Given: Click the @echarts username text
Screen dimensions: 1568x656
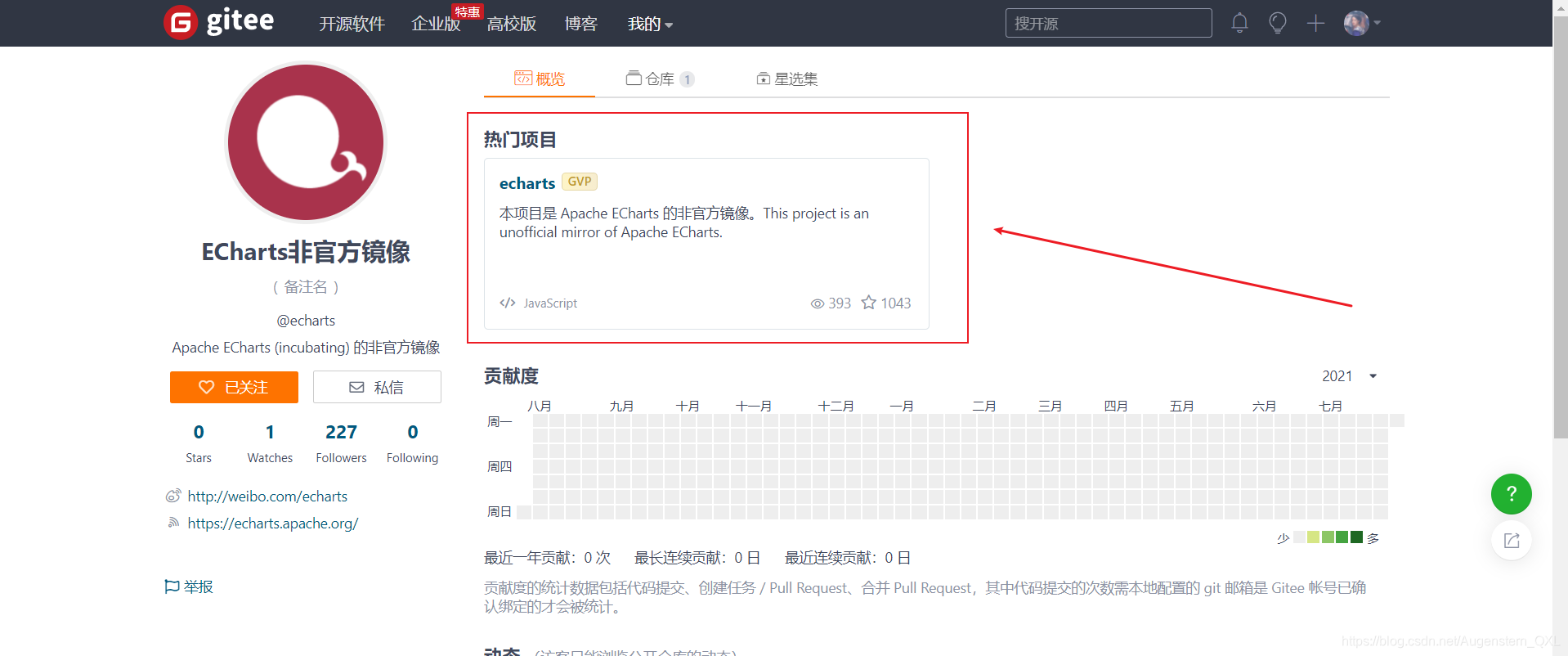Looking at the screenshot, I should click(x=306, y=321).
